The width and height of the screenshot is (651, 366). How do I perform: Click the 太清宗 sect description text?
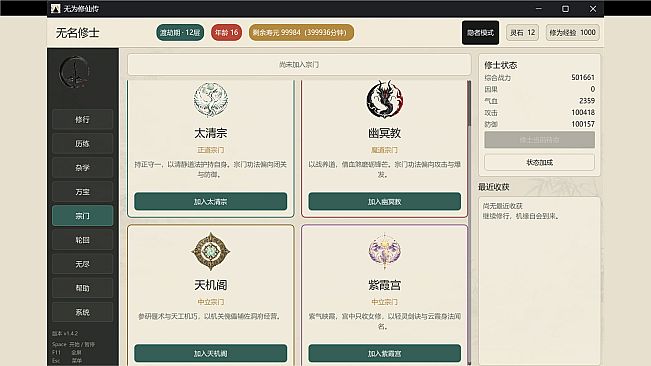[x=210, y=170]
